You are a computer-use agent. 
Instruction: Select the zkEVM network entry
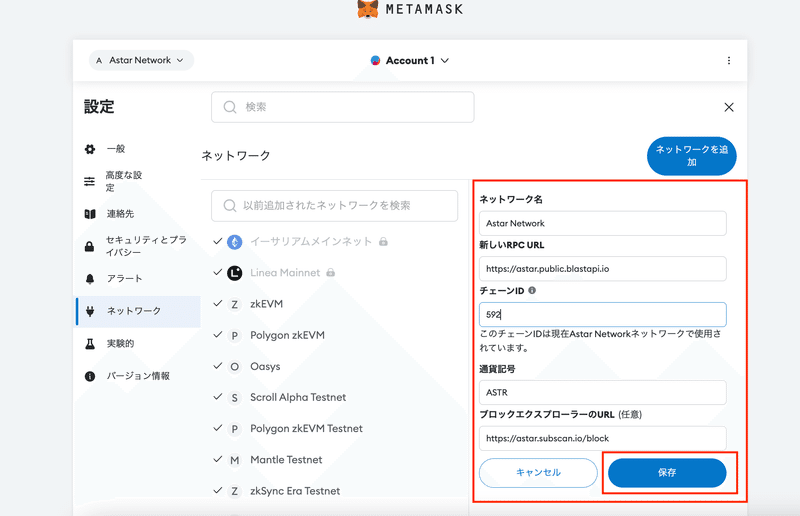pos(266,304)
